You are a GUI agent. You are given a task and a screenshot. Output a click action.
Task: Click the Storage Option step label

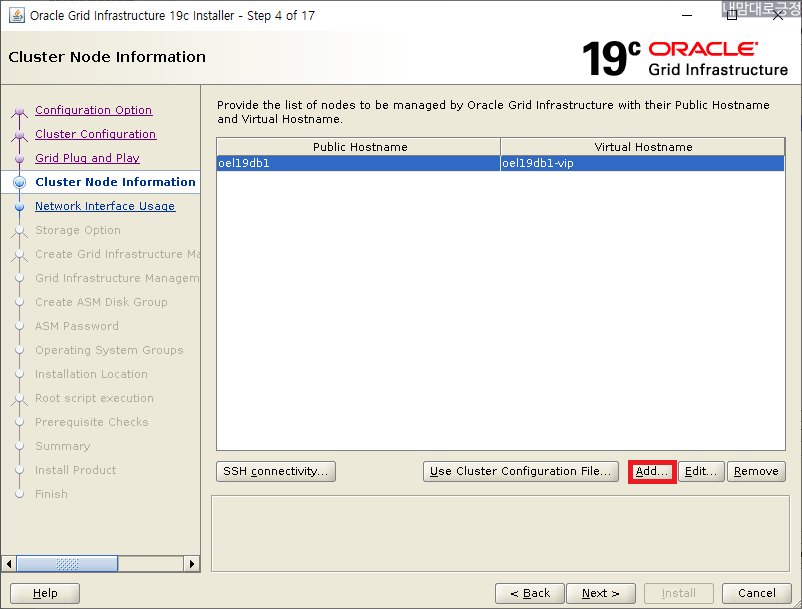(78, 230)
